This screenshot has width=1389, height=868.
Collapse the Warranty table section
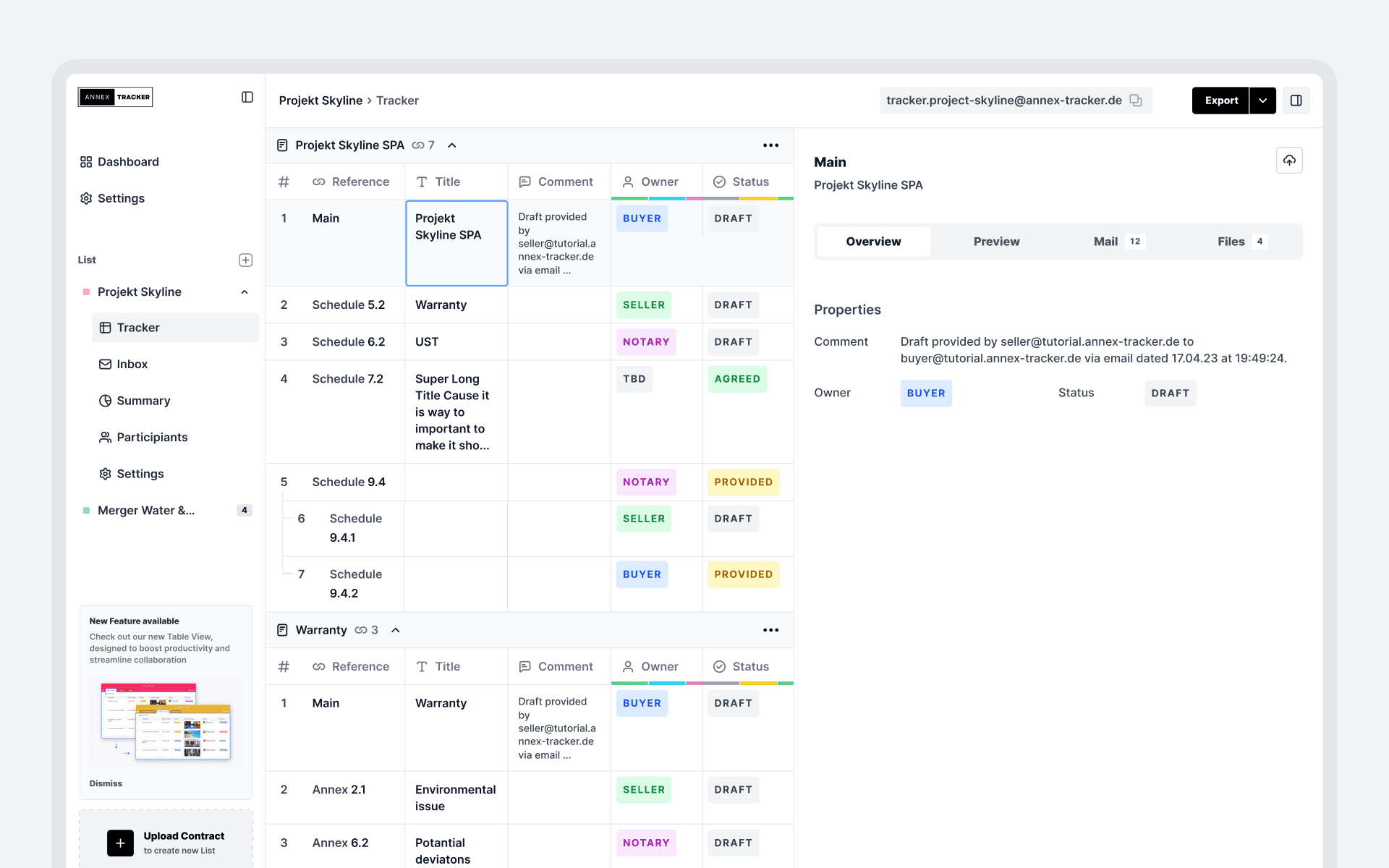pyautogui.click(x=396, y=630)
